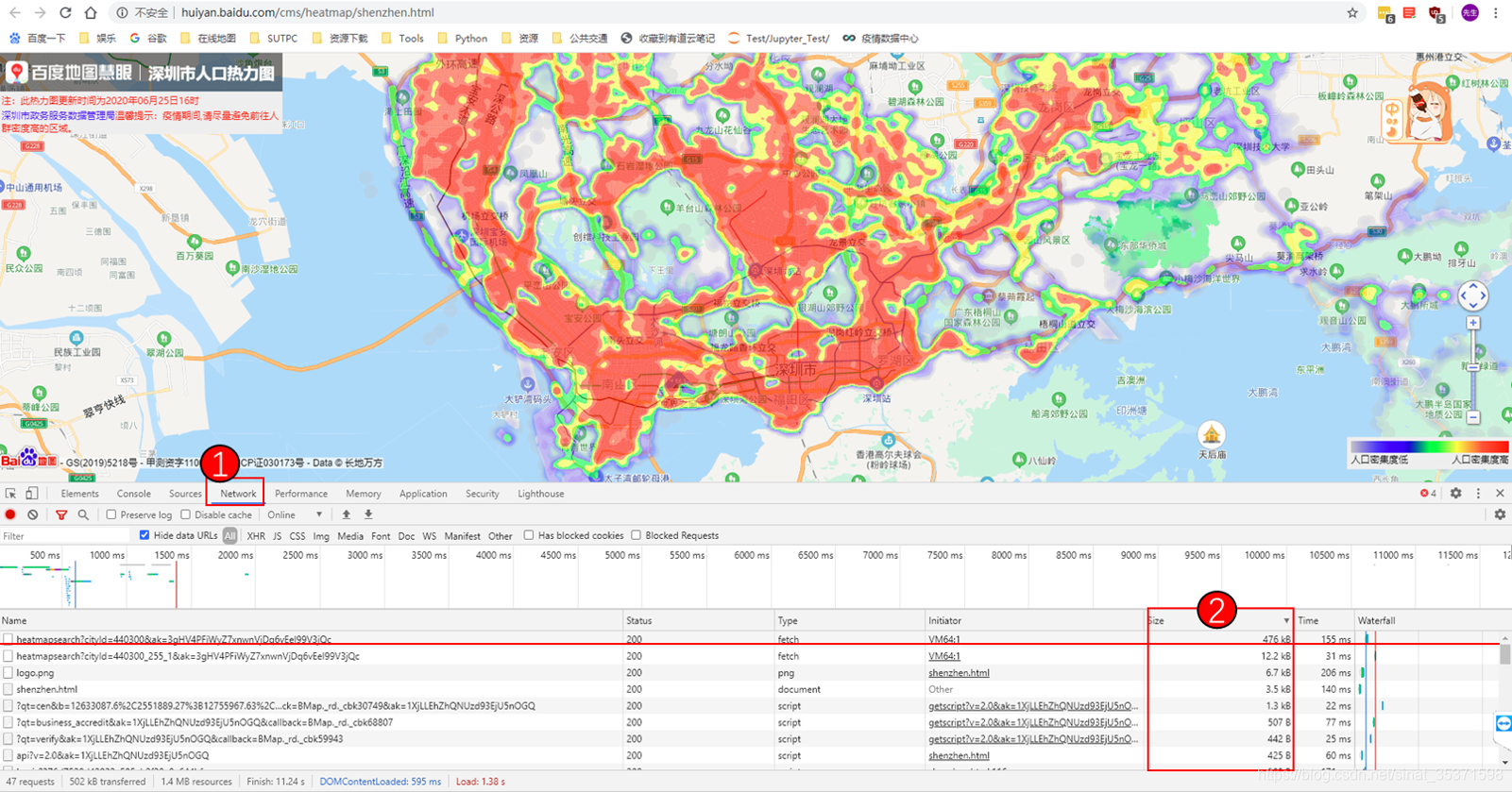Click the map zoom level slider
1512x792 pixels.
click(1473, 369)
